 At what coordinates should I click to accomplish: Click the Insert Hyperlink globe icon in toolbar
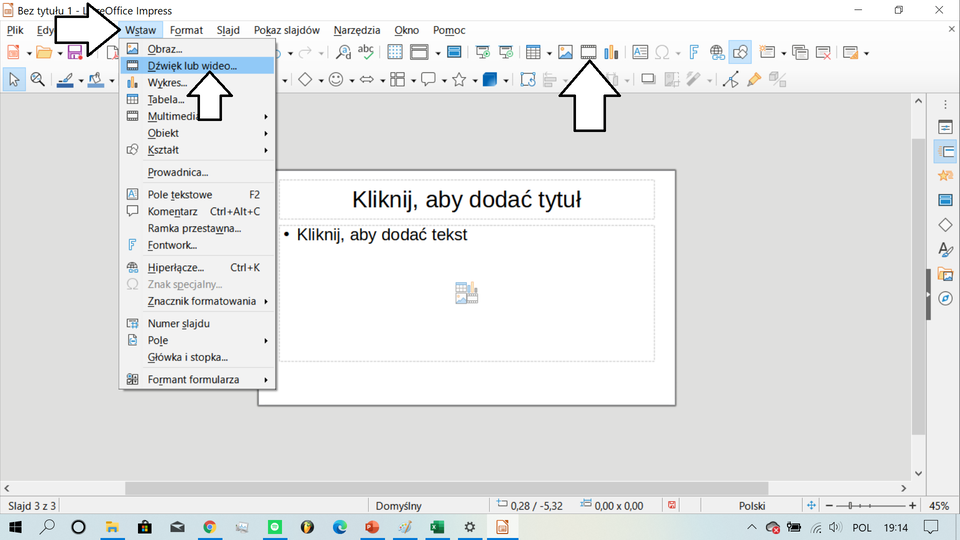(x=717, y=53)
